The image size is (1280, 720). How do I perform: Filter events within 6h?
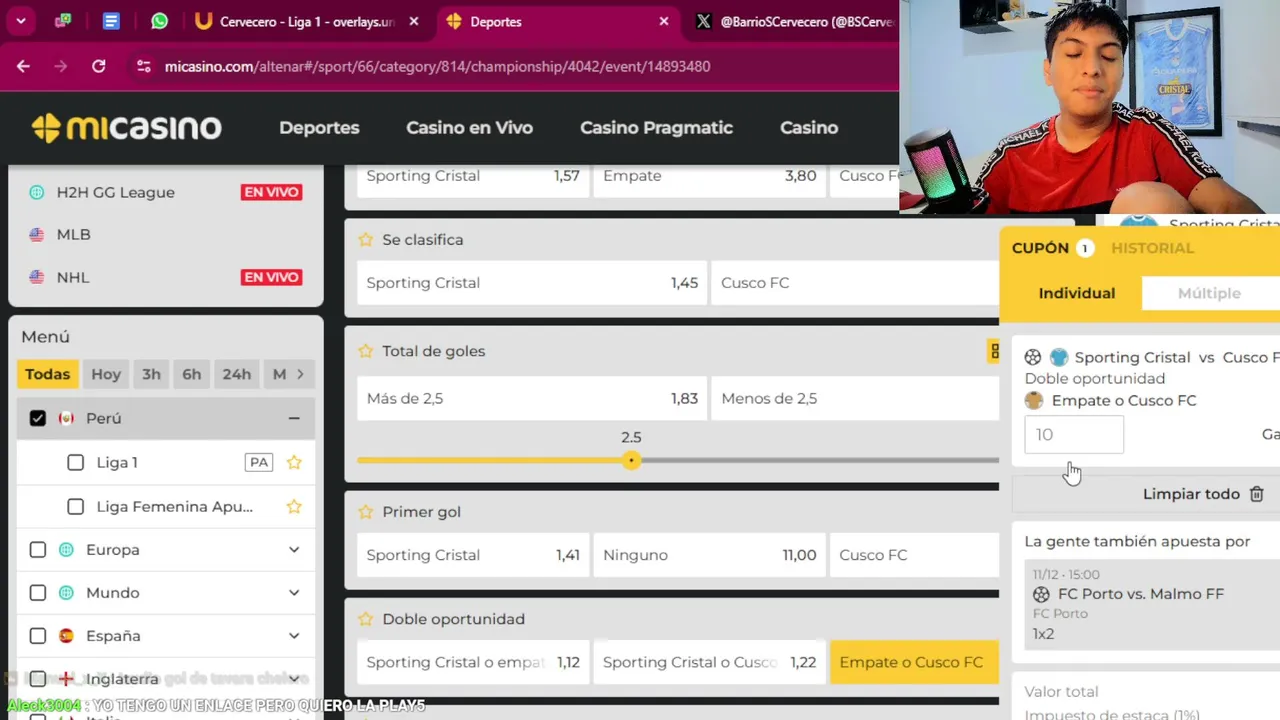pos(191,374)
